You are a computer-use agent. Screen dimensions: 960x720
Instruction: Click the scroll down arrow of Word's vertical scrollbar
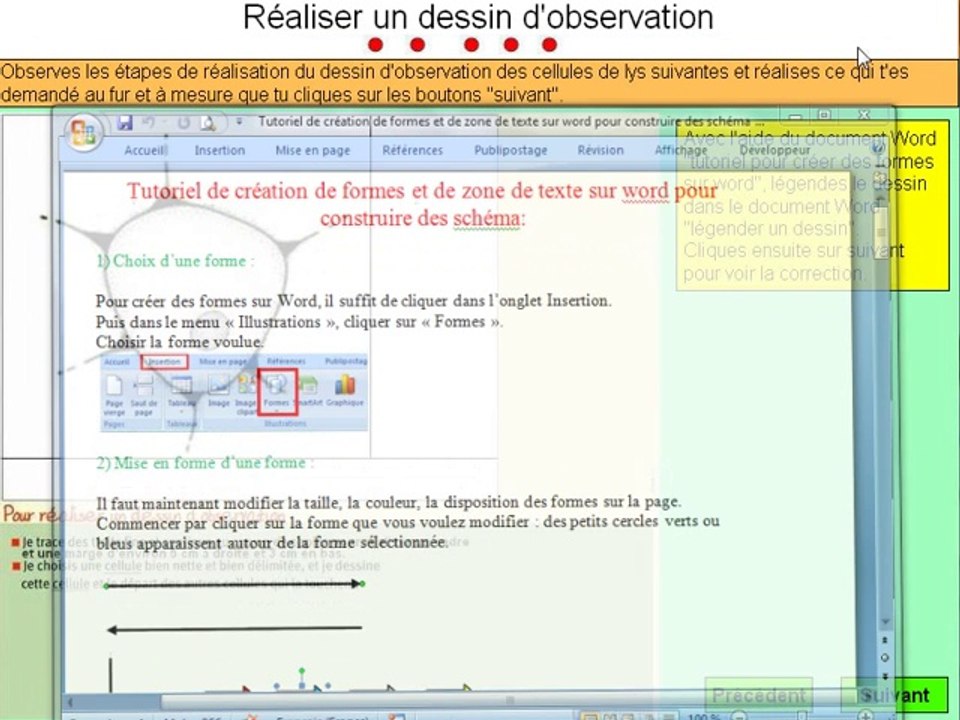coord(885,621)
